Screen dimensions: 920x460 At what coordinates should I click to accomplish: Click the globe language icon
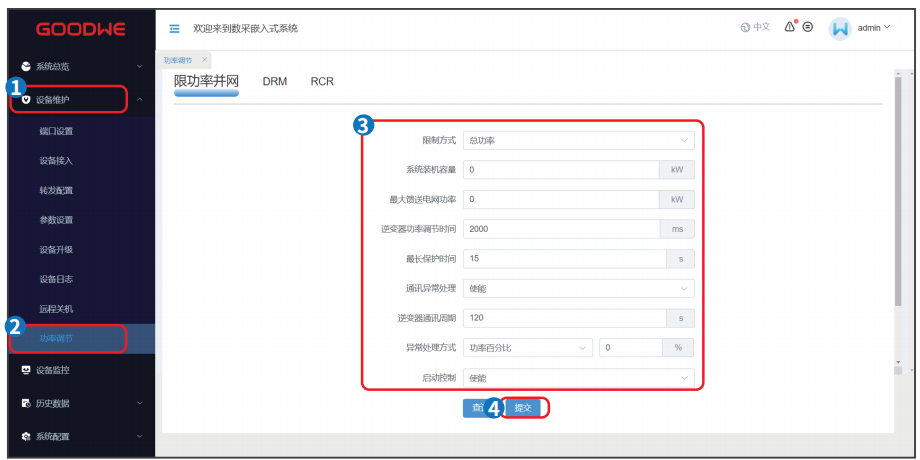coord(745,27)
